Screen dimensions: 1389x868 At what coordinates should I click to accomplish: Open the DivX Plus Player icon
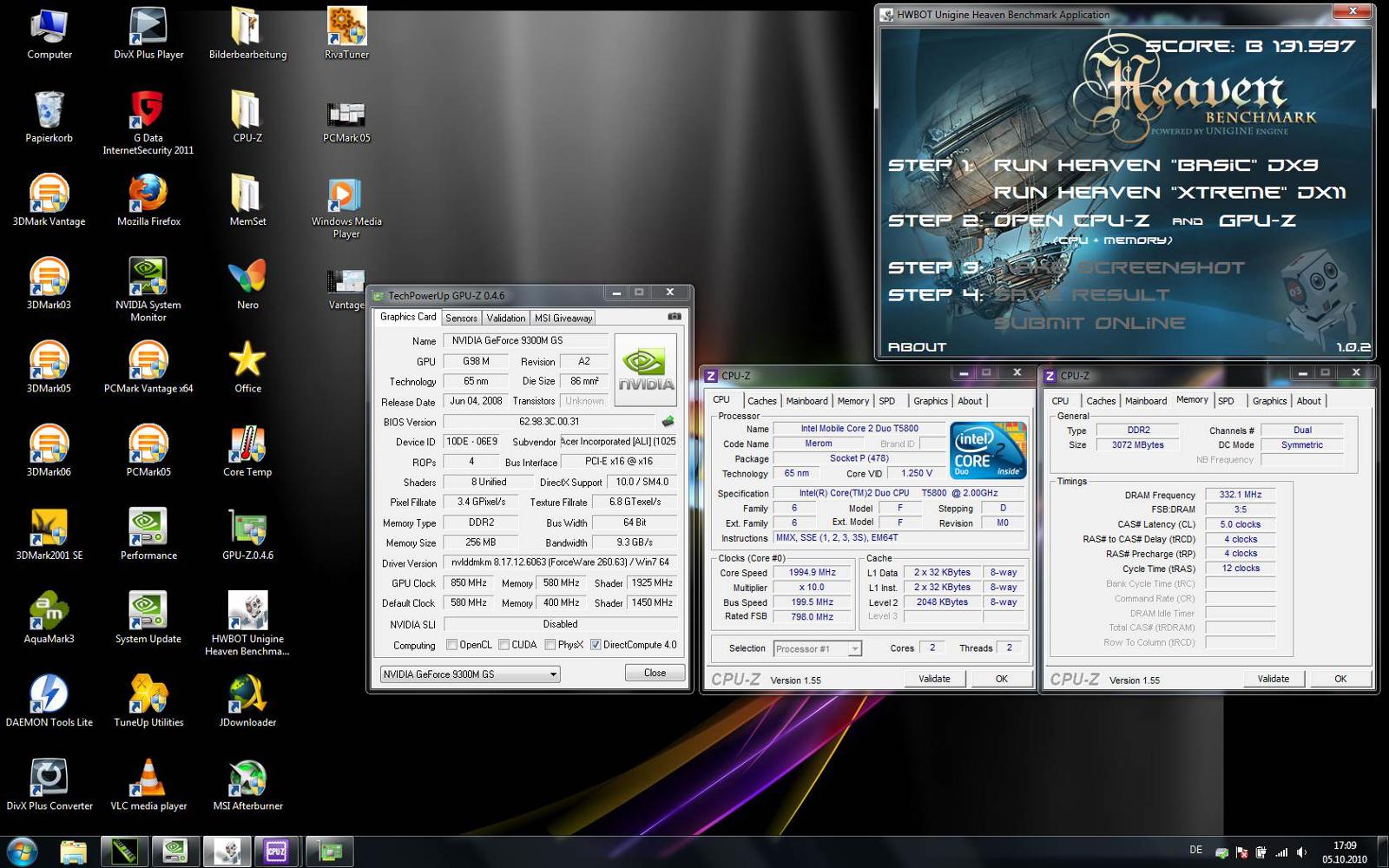pos(148,33)
